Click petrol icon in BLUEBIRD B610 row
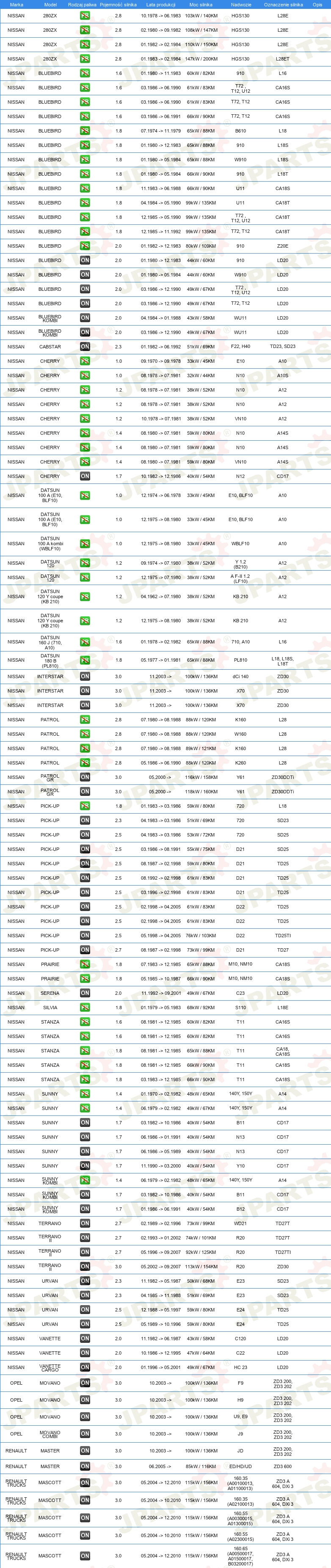This screenshot has width=331, height=1568. [x=85, y=131]
